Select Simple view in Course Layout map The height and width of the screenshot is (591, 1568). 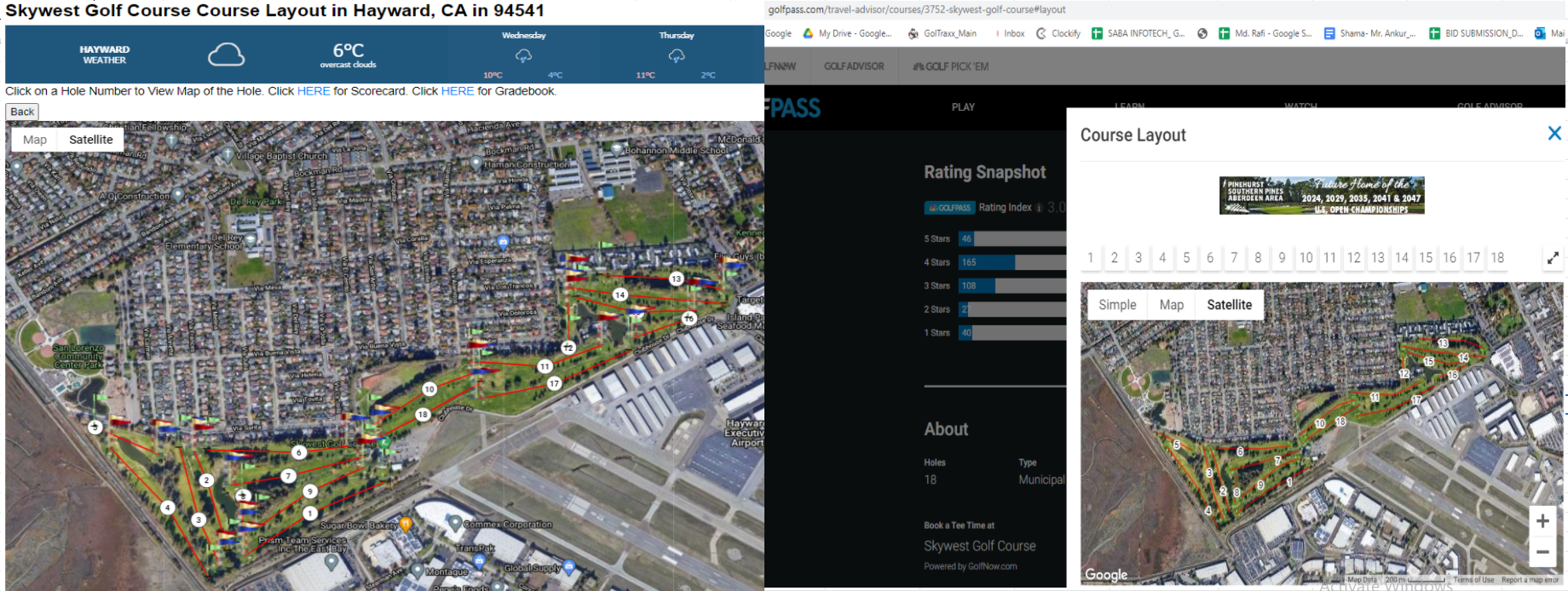click(x=1117, y=305)
